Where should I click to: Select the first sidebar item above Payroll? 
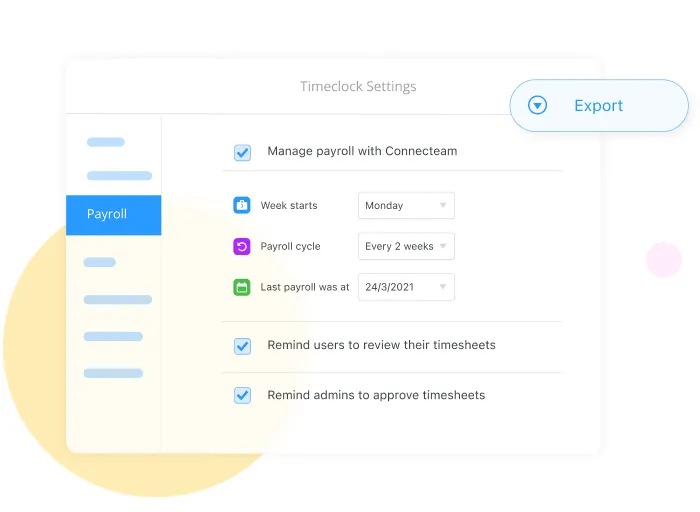[105, 142]
